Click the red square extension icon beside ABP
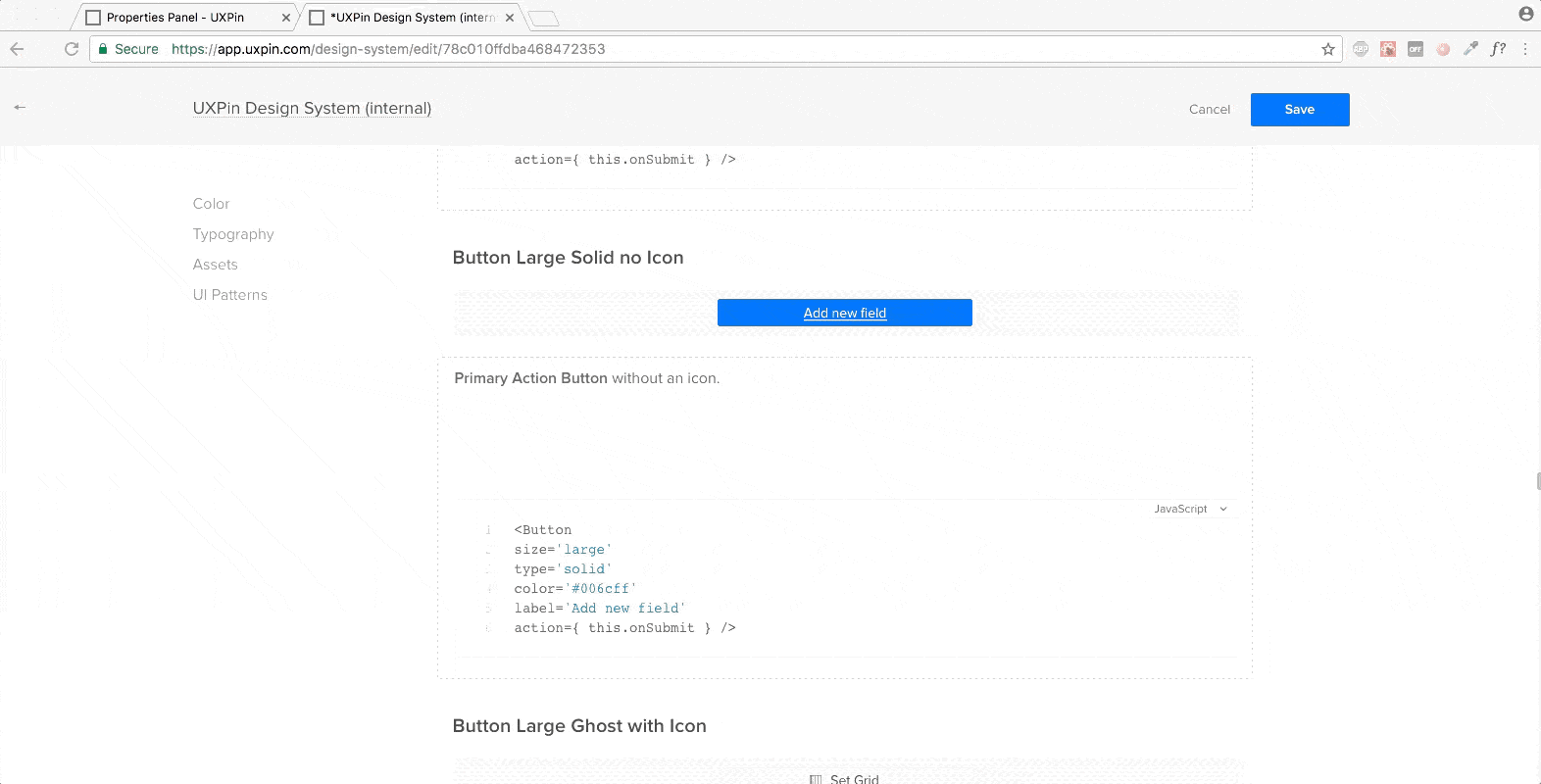The height and width of the screenshot is (784, 1541). click(x=1388, y=49)
